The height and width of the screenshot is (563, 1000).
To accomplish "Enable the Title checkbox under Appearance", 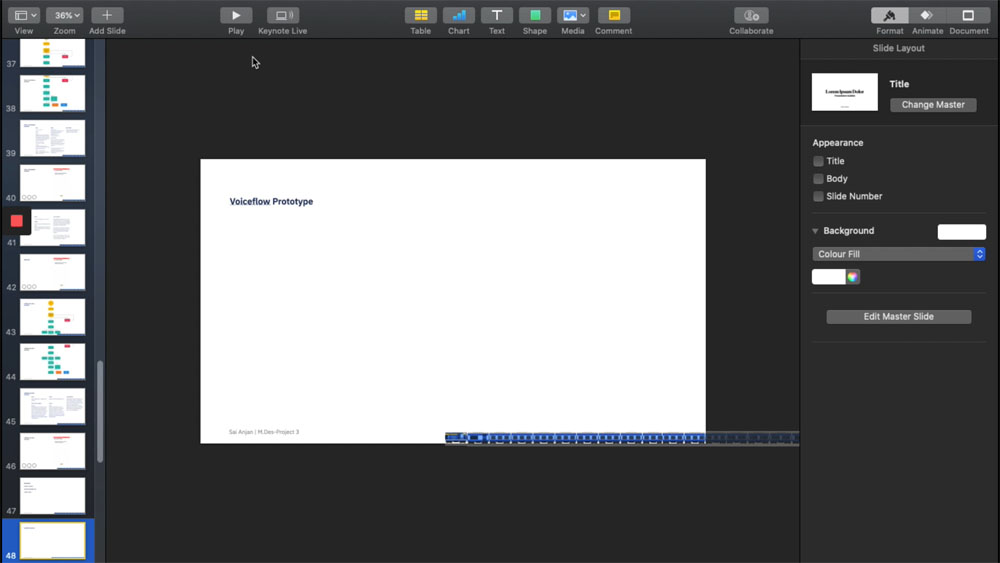I will point(818,161).
